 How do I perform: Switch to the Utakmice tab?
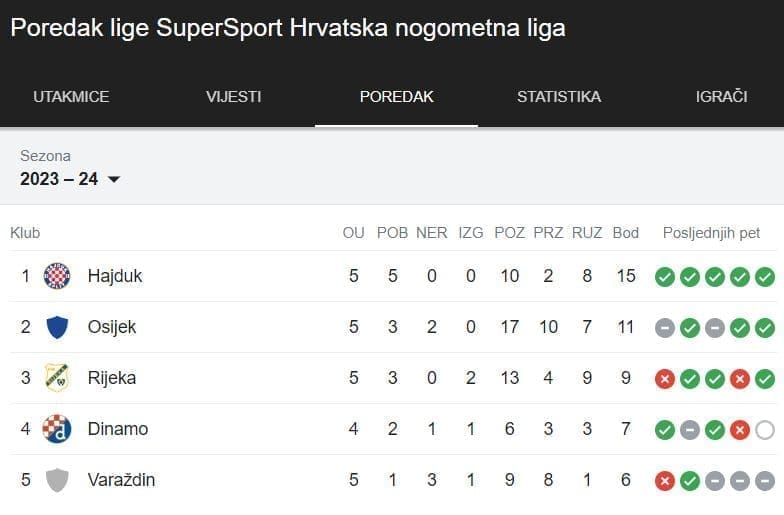[71, 97]
